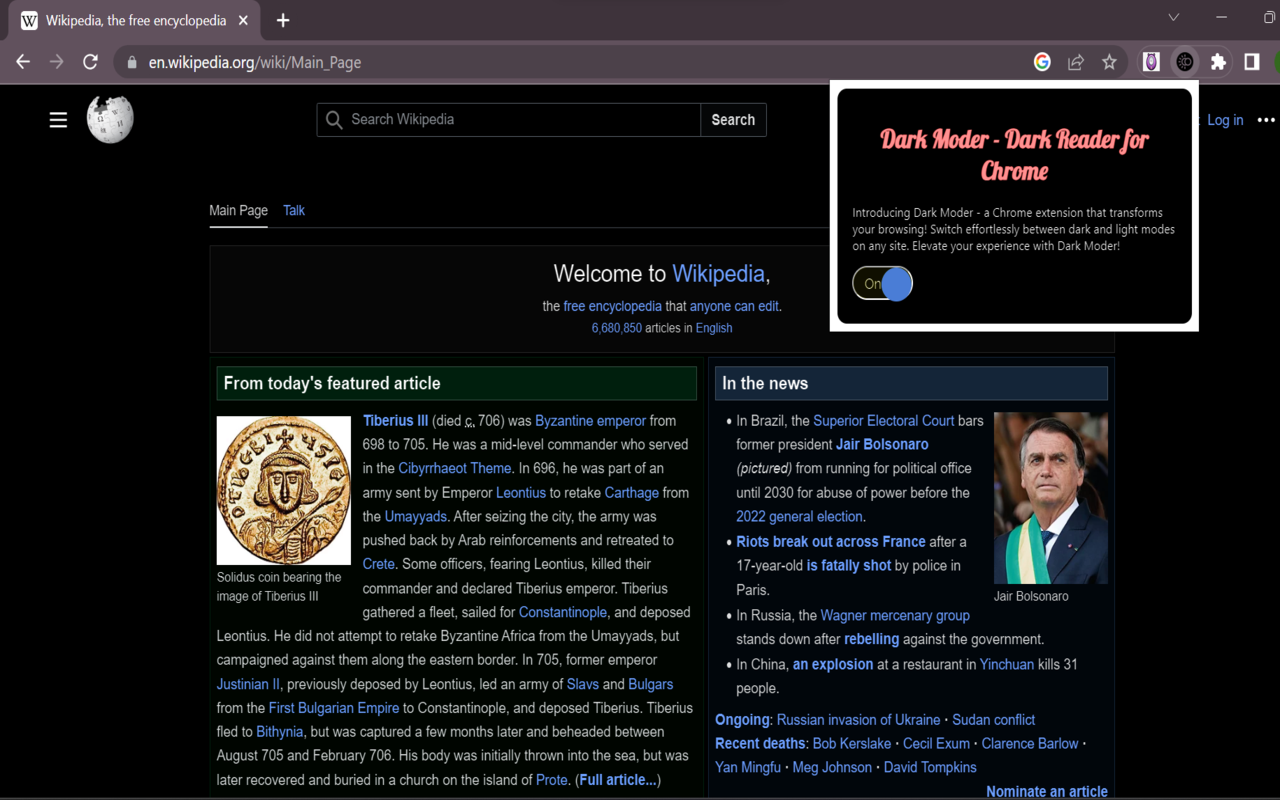1280x800 pixels.
Task: Switch to the Talk tab
Action: [294, 210]
